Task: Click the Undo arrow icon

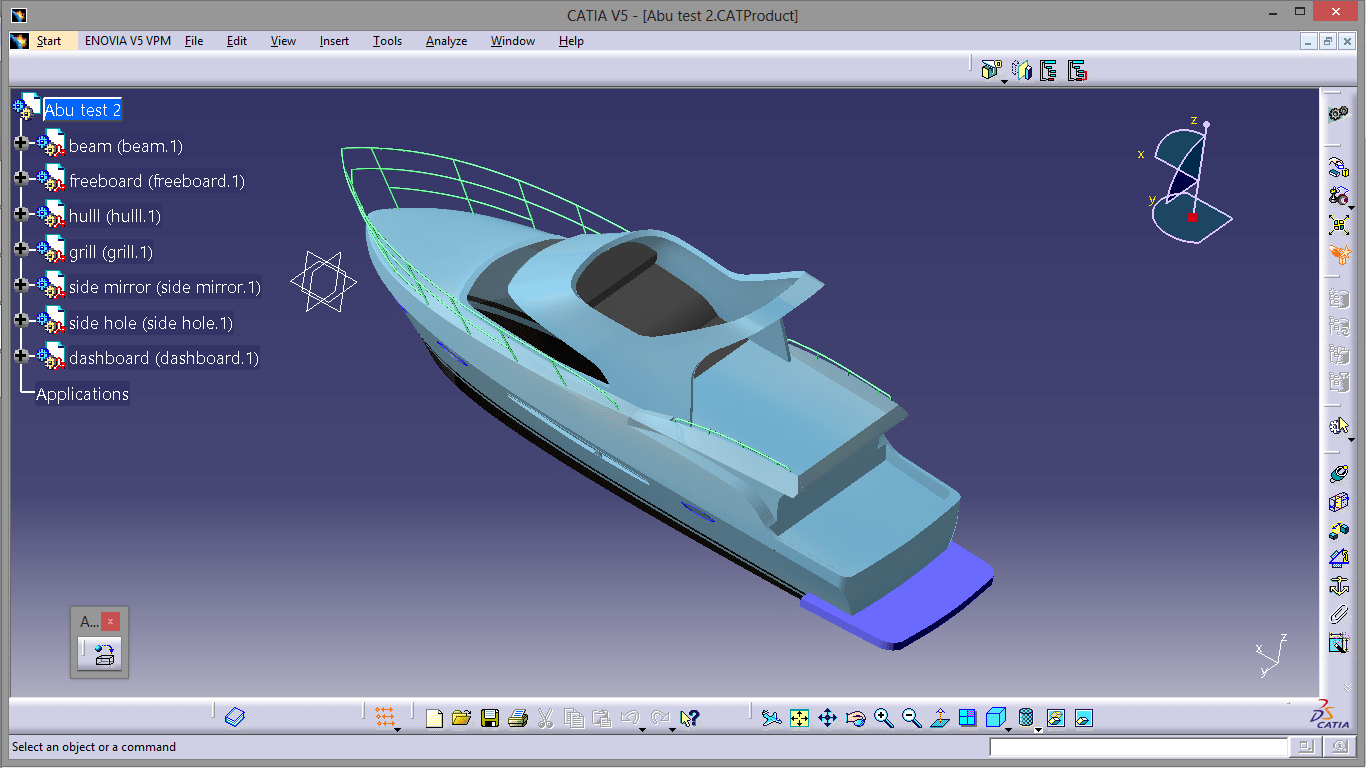Action: 629,717
